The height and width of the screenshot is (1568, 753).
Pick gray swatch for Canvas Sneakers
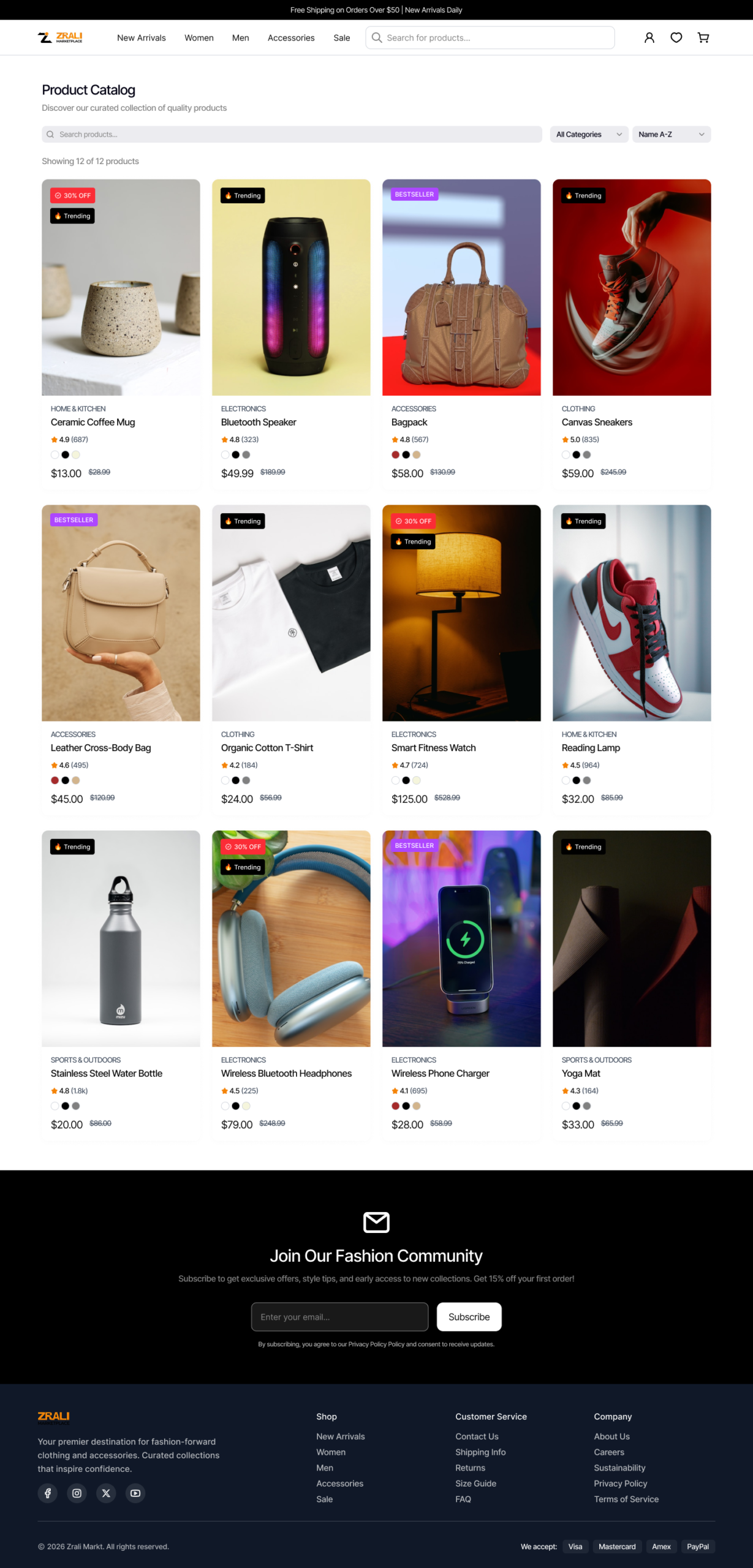coord(587,454)
